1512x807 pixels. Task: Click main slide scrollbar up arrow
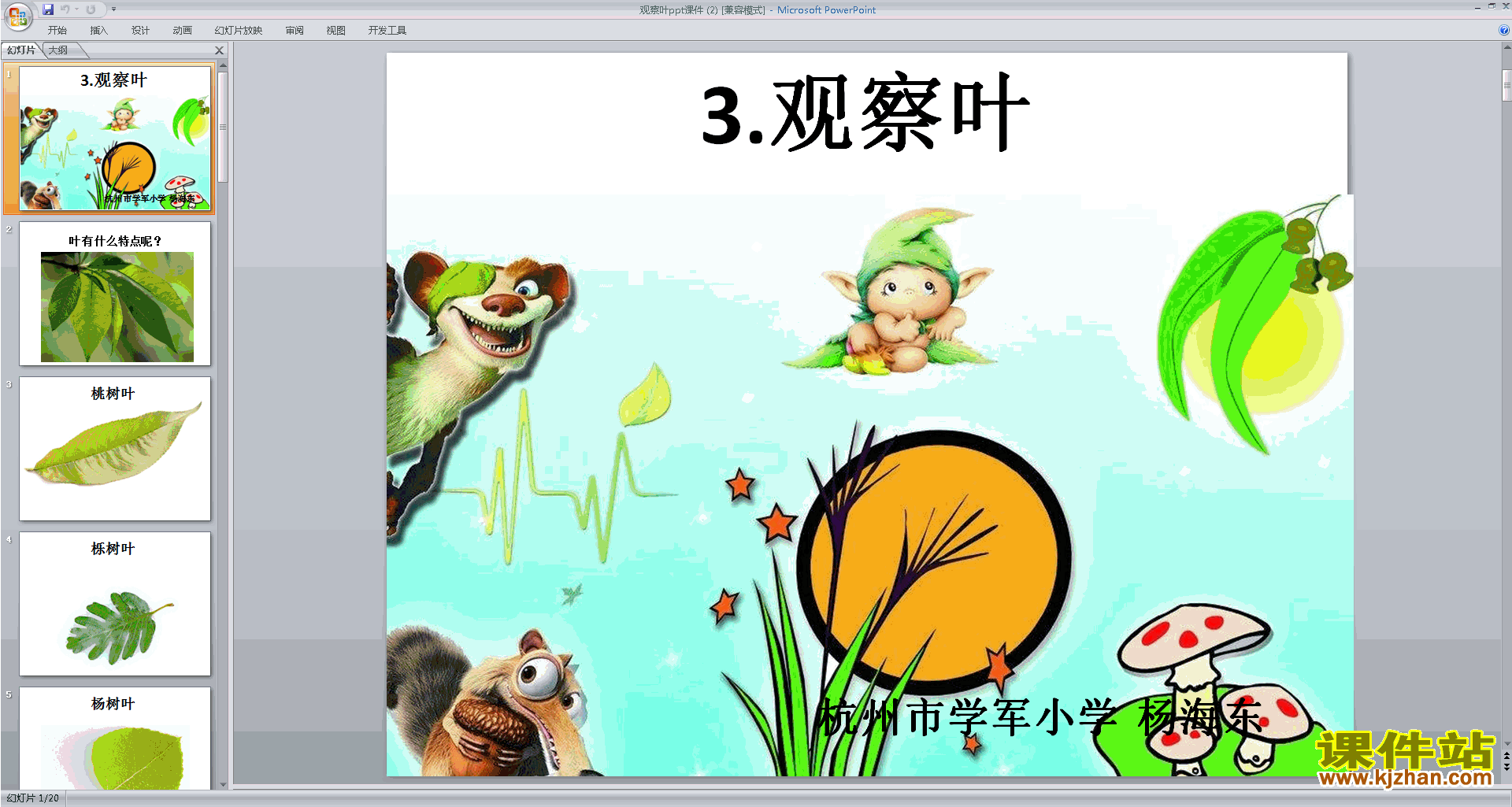click(1506, 47)
